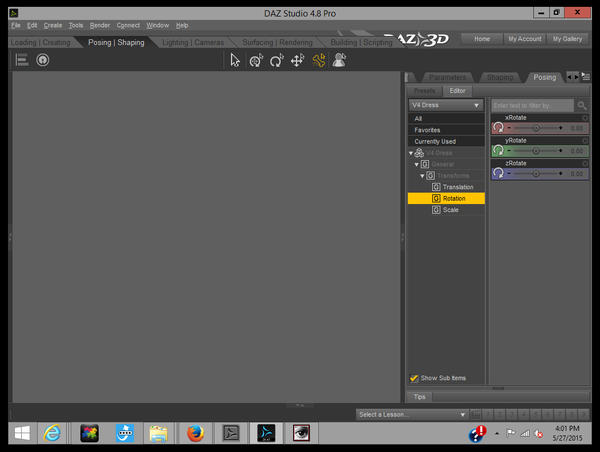Open the Parameters pane tab
This screenshot has width=600, height=452.
[447, 77]
